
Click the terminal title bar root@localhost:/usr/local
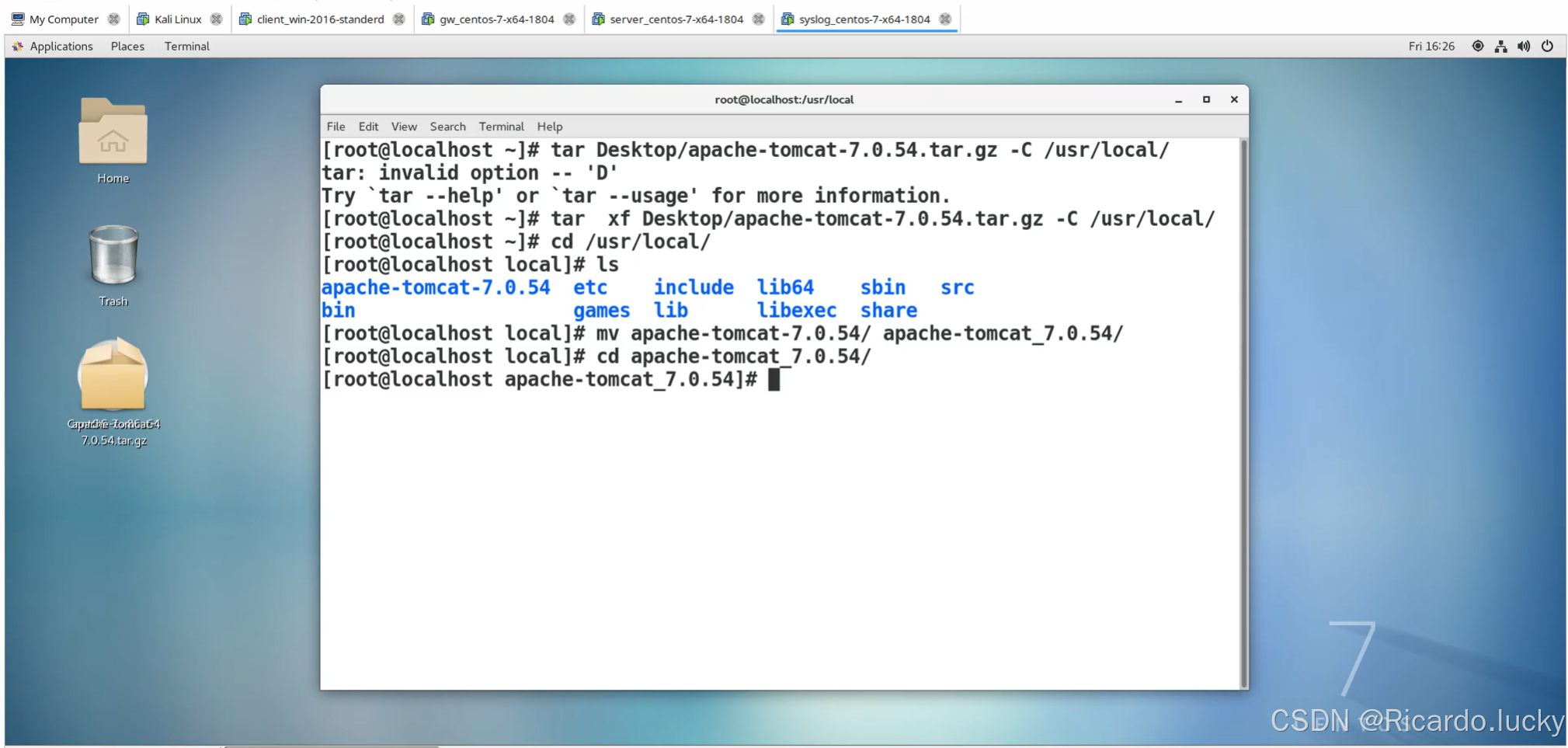(x=784, y=99)
